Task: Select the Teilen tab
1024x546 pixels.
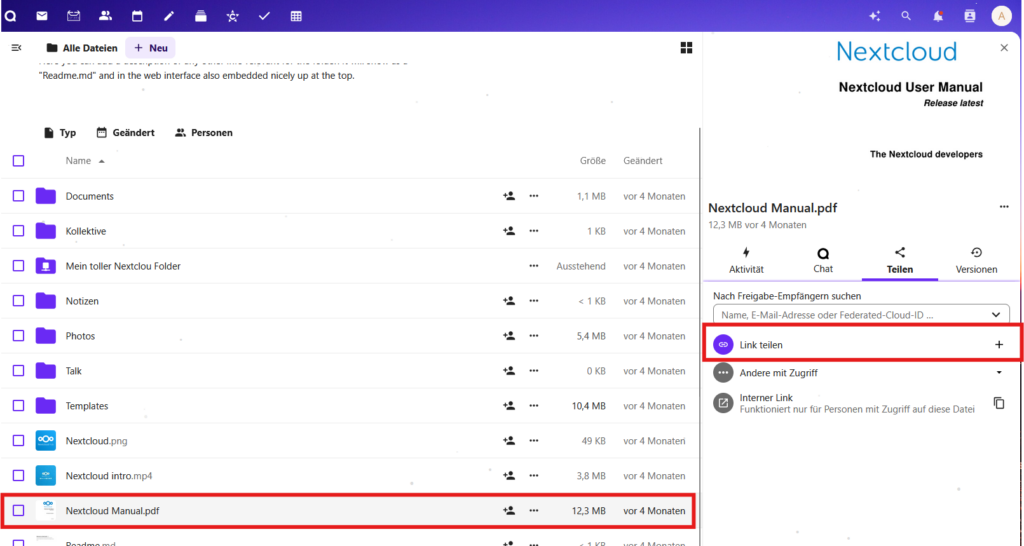Action: click(x=899, y=261)
